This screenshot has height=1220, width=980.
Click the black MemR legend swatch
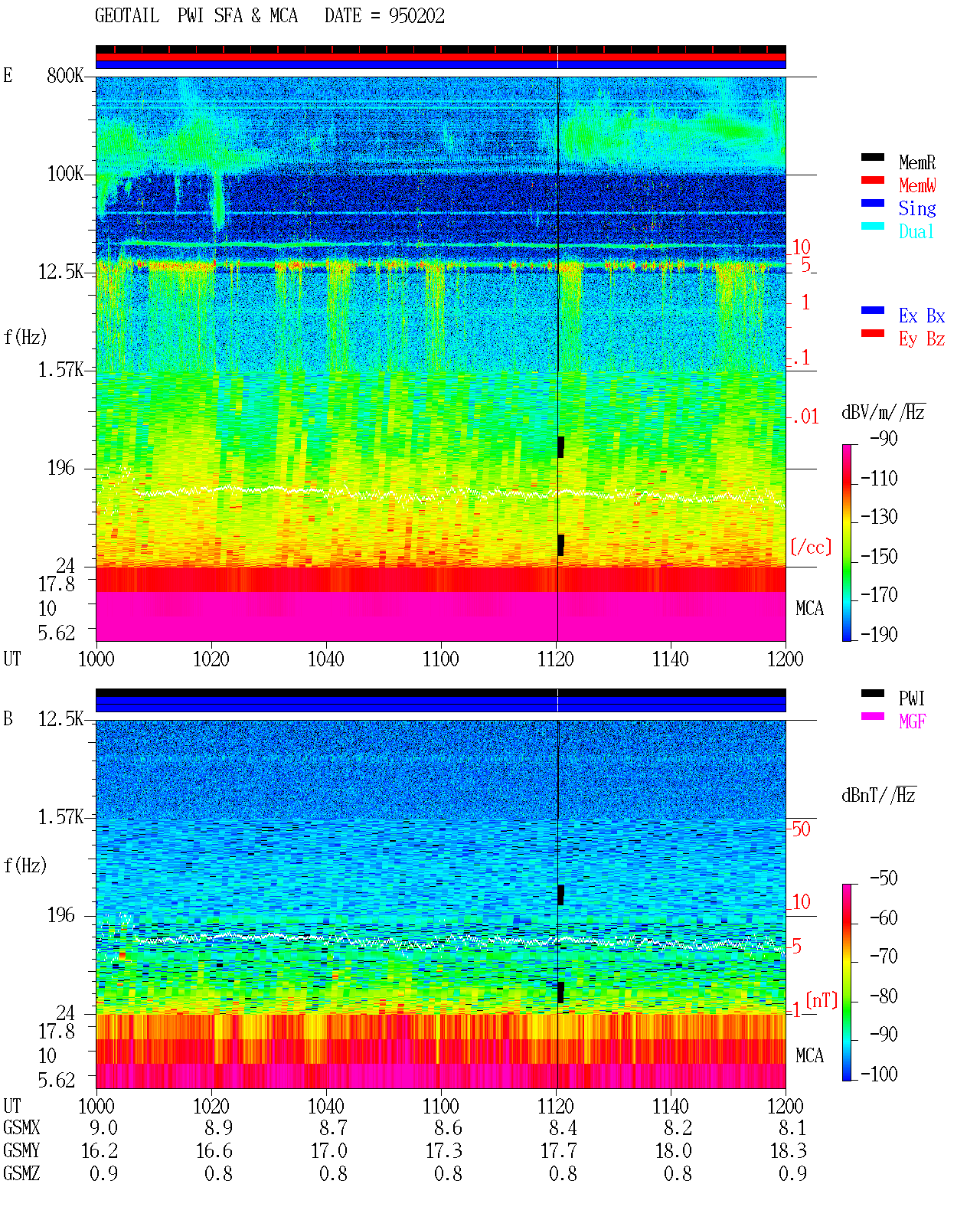872,157
